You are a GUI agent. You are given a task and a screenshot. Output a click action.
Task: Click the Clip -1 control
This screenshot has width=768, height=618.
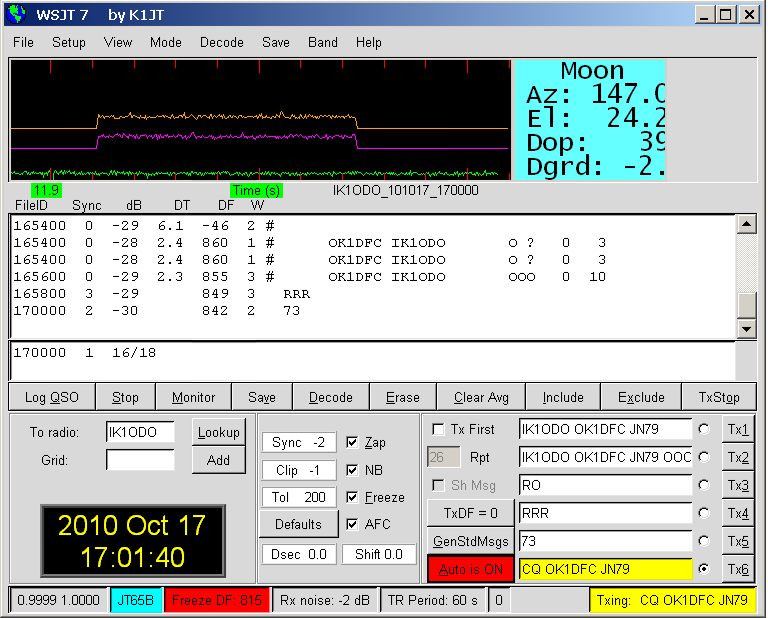(299, 470)
